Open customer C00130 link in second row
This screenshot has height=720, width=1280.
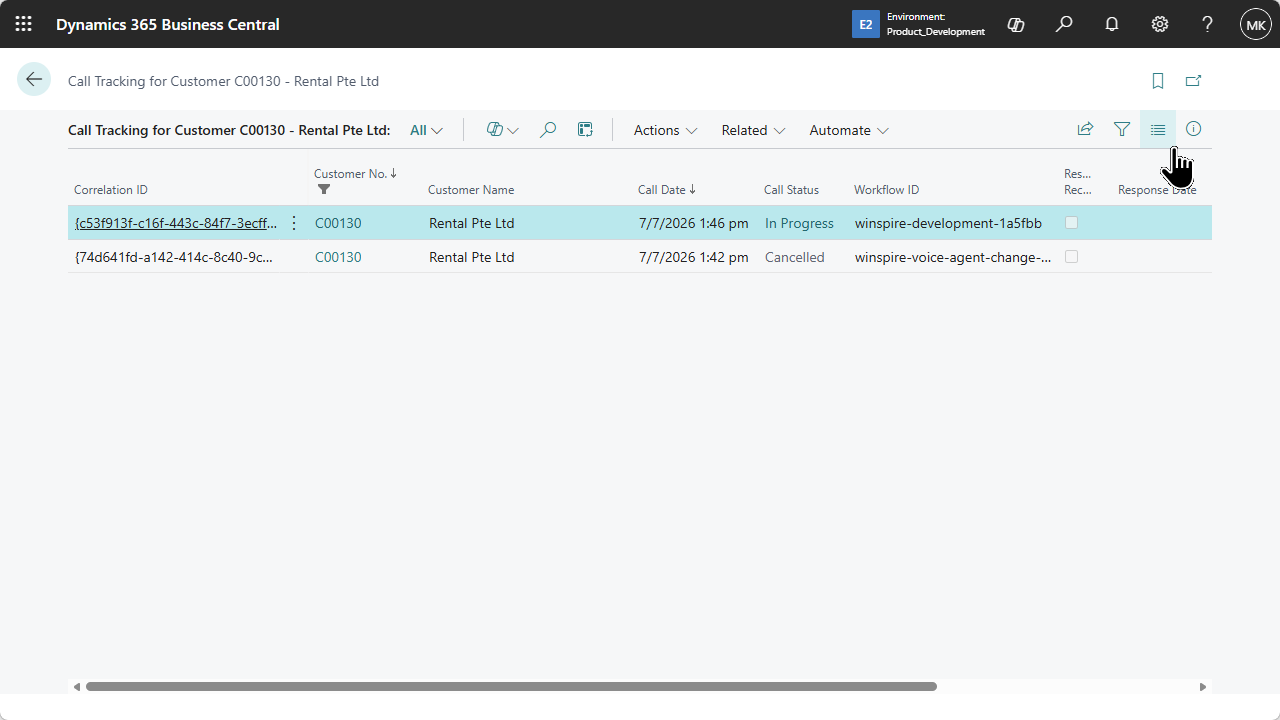[x=338, y=257]
